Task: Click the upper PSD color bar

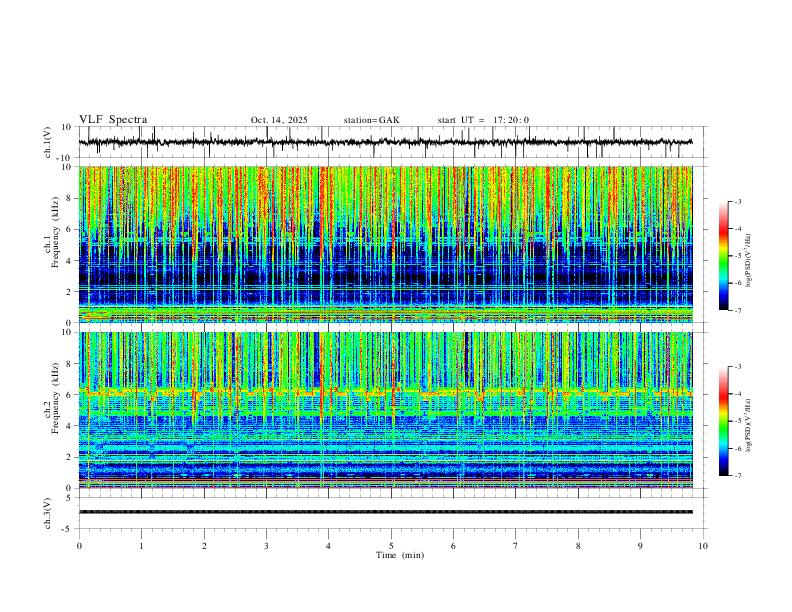Action: click(724, 256)
